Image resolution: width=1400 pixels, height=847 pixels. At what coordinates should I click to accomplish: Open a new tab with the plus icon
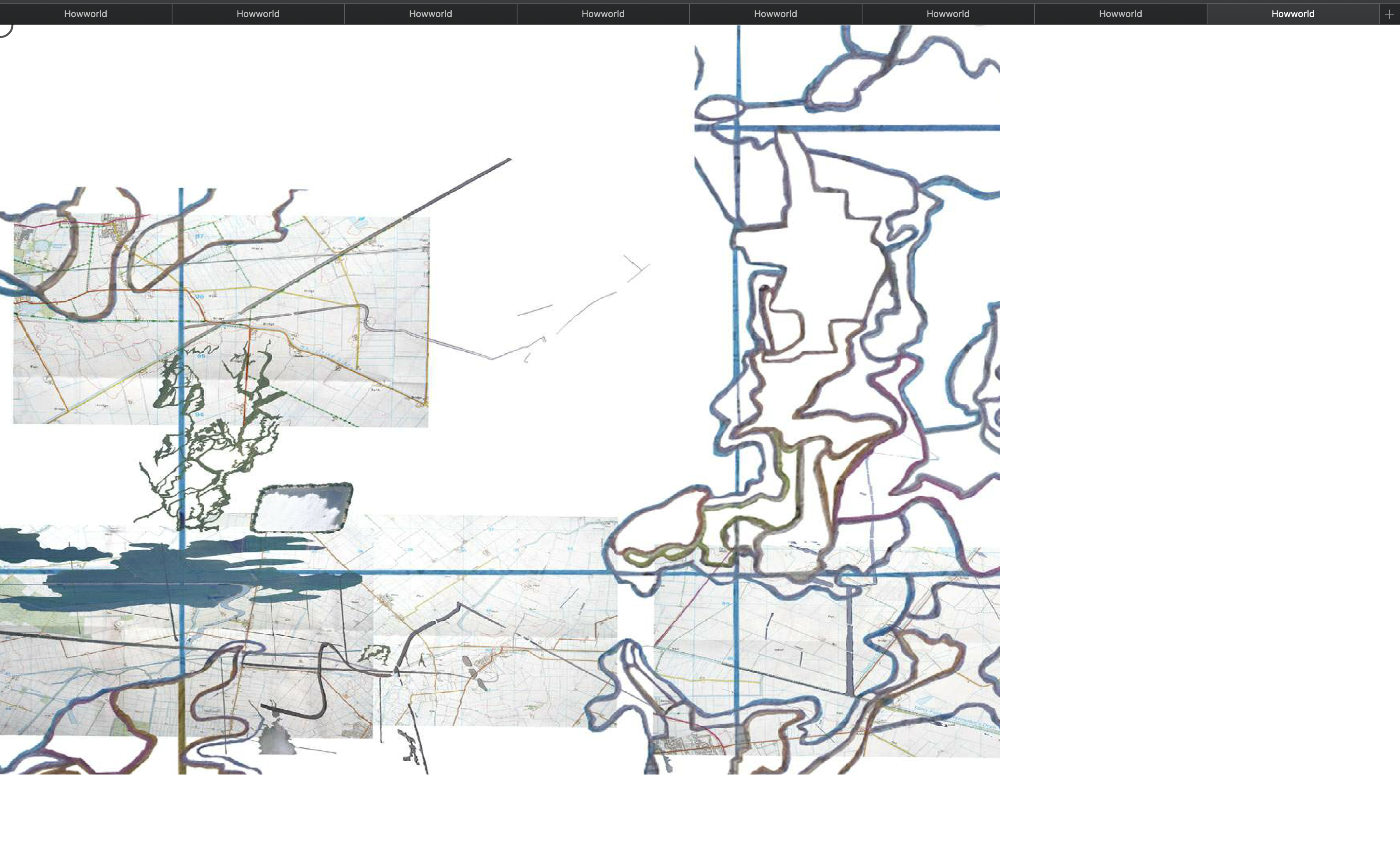[1389, 14]
